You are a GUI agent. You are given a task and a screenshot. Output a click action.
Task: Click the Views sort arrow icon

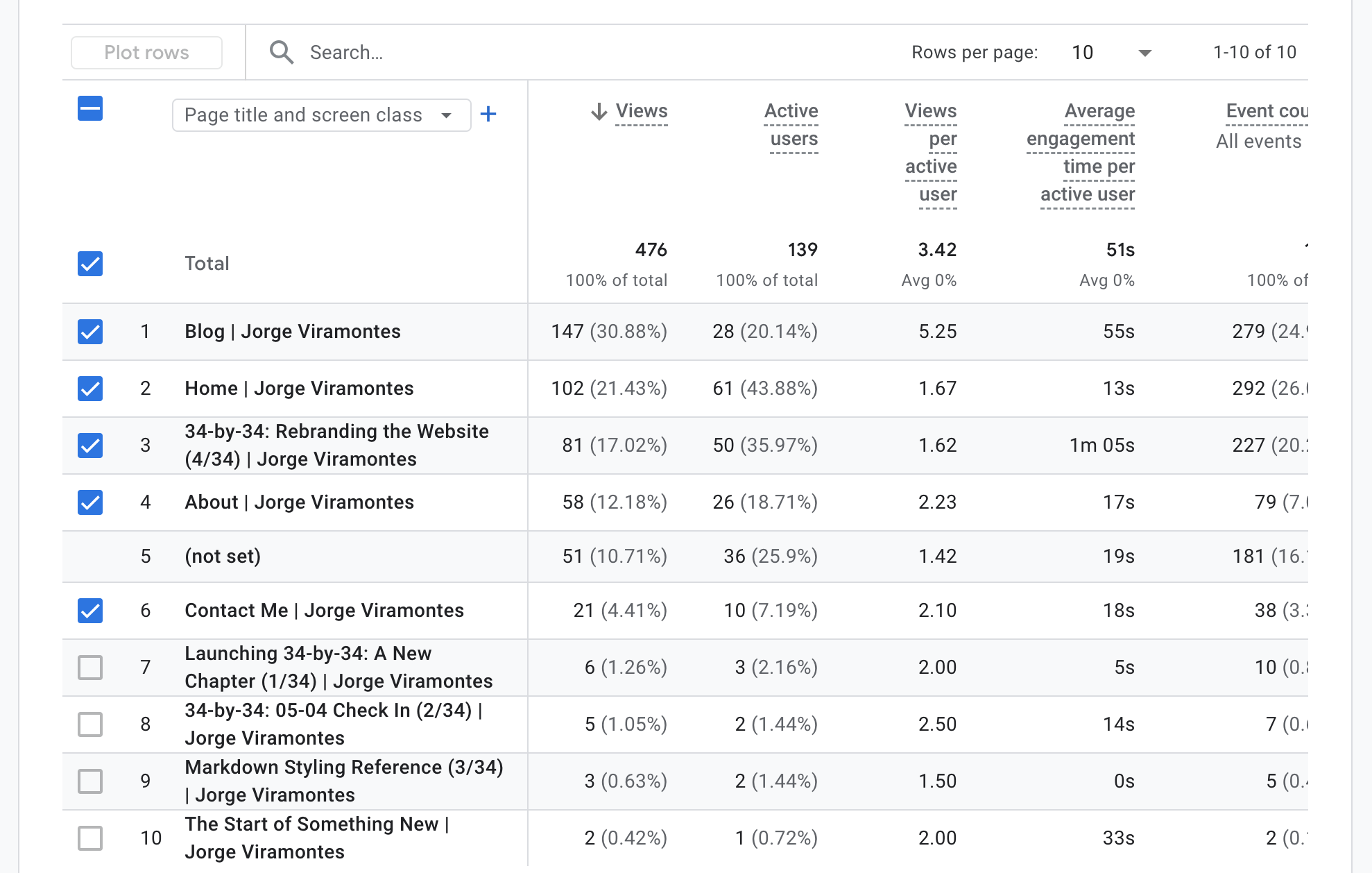(x=599, y=112)
